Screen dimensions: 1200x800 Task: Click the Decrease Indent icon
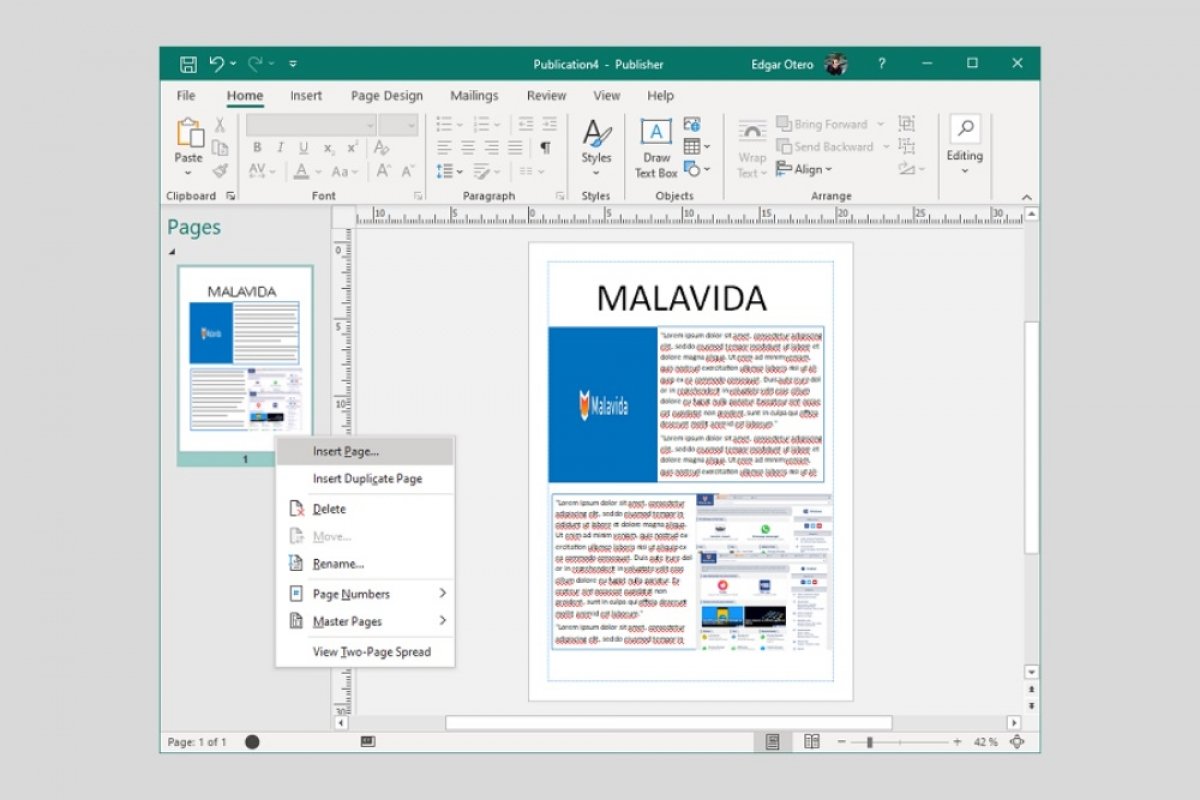525,125
